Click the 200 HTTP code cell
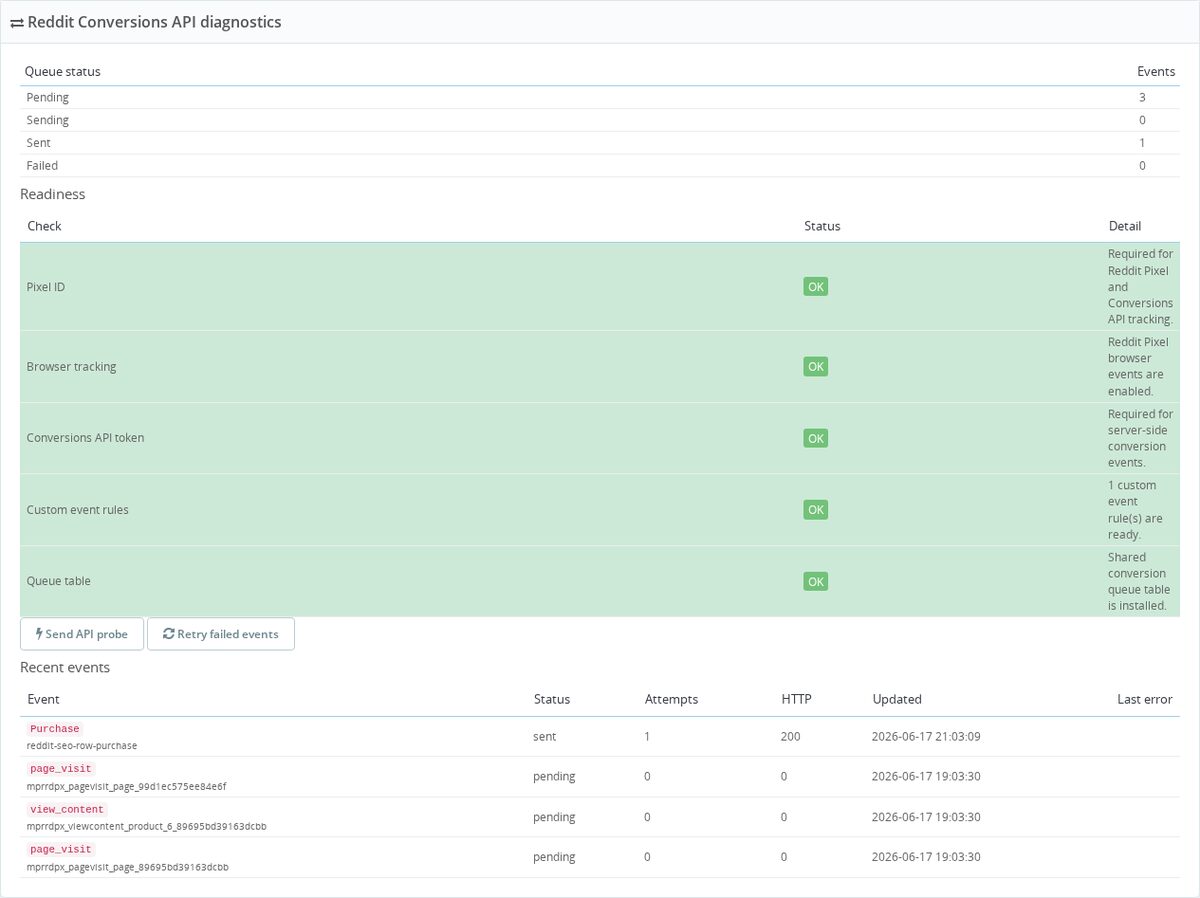Viewport: 1200px width, 898px height. coord(791,736)
